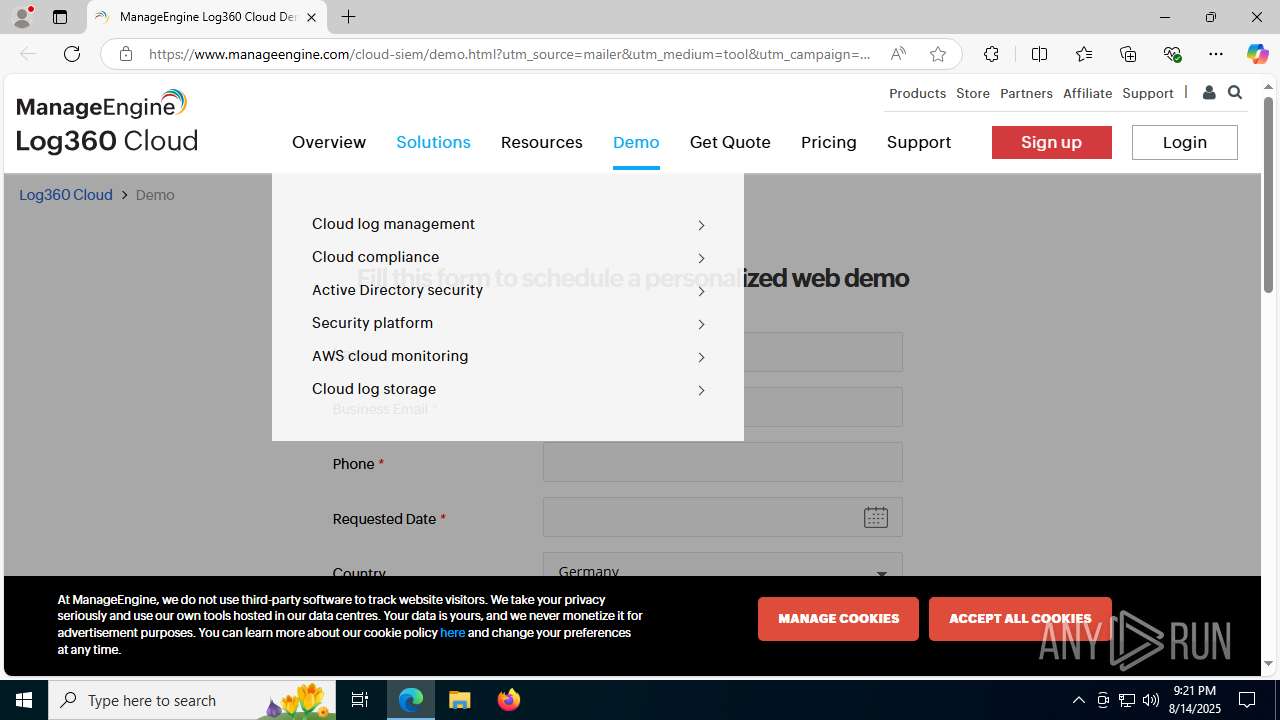Open Microsoft Edge from the taskbar

click(411, 700)
